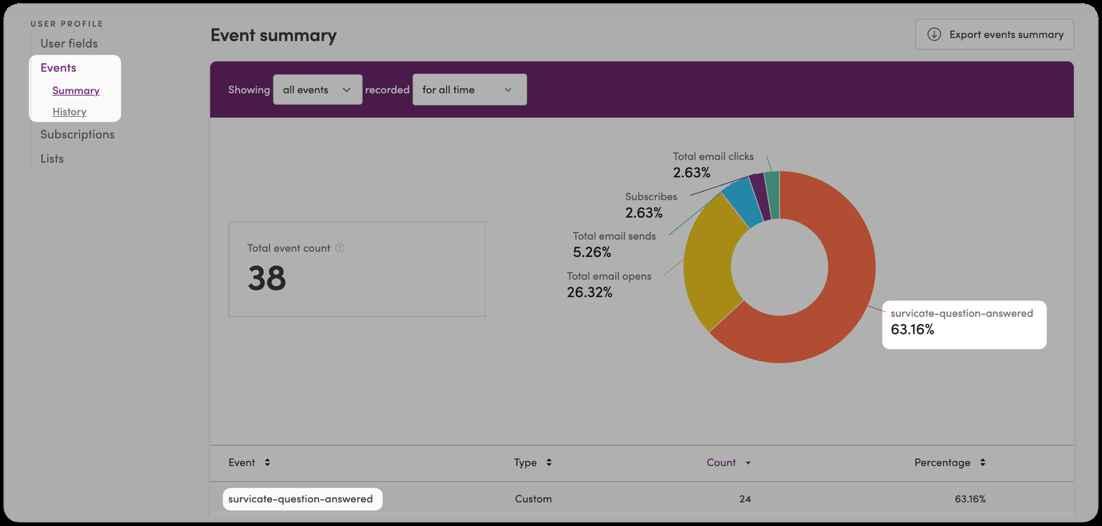
Task: Open Lists in the sidebar
Action: 52,159
